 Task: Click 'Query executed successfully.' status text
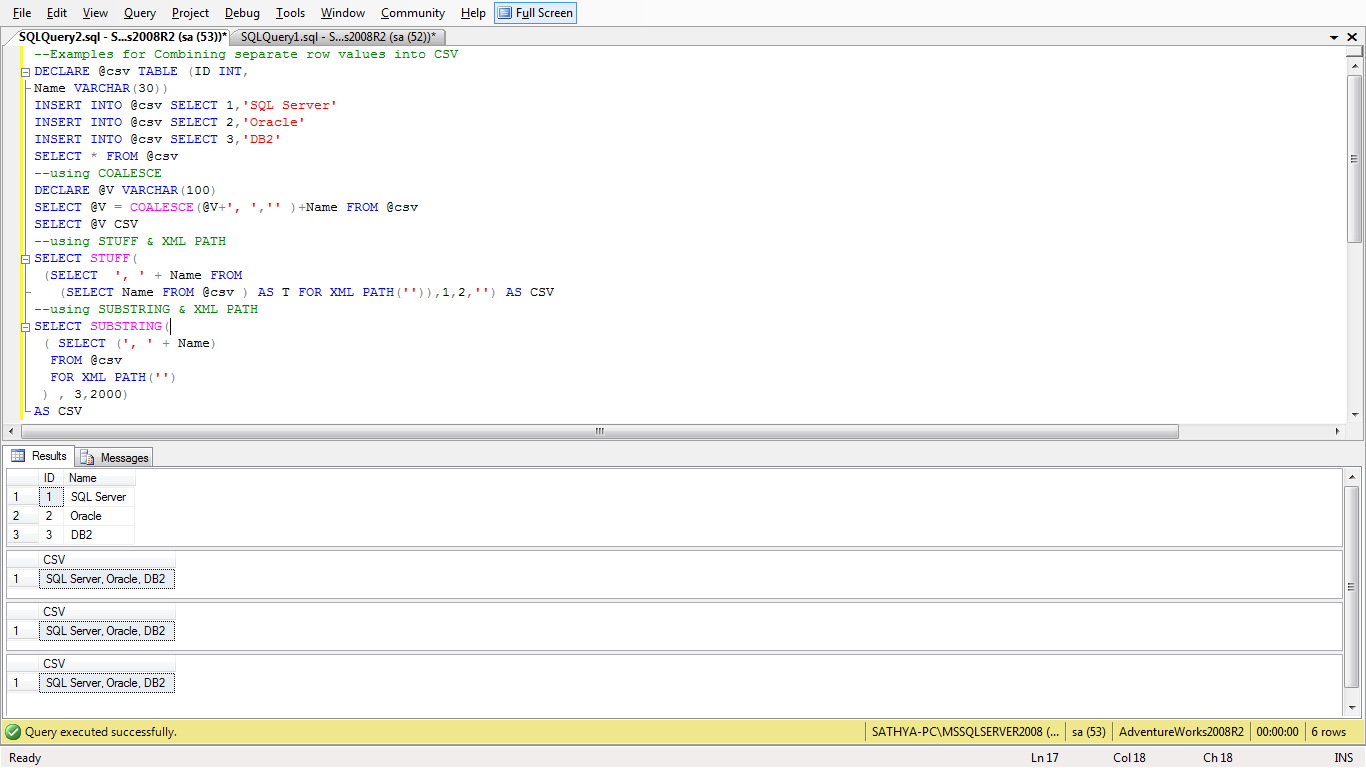tap(101, 732)
